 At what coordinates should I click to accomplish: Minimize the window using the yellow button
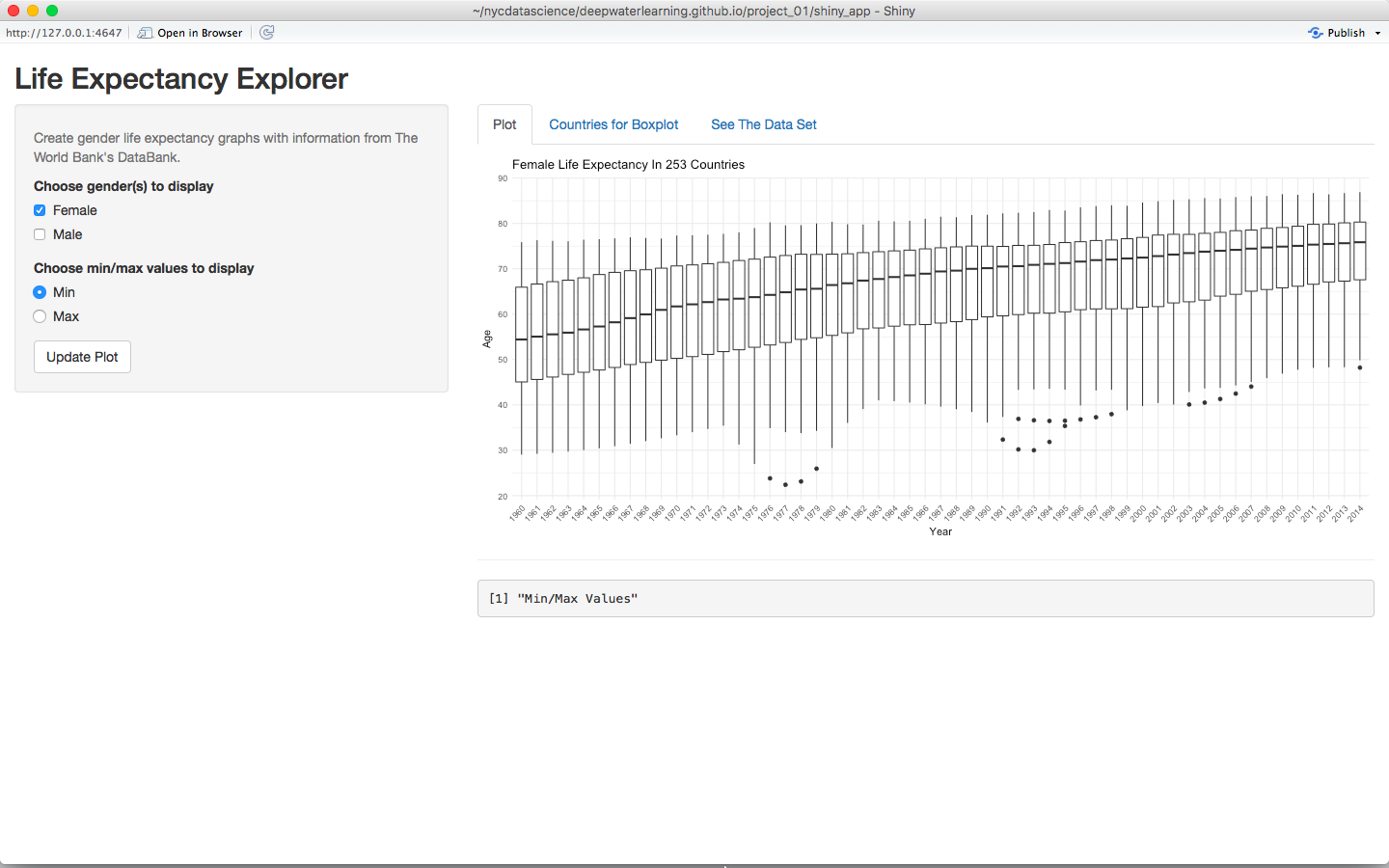tap(33, 11)
